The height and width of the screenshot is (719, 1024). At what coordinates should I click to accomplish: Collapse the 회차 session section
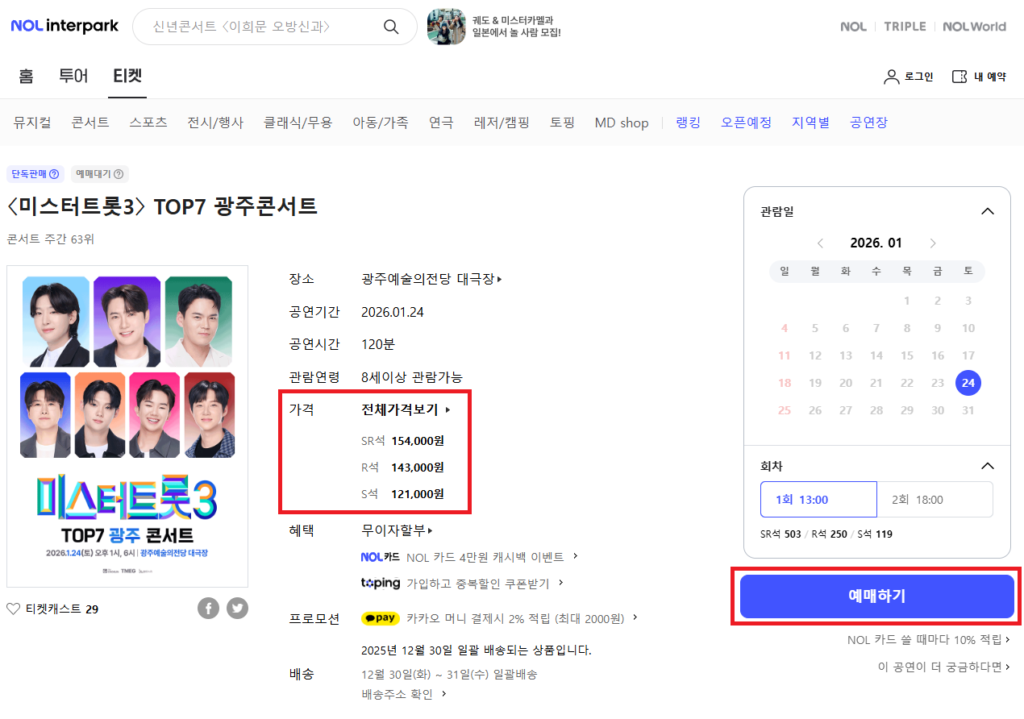pos(988,464)
